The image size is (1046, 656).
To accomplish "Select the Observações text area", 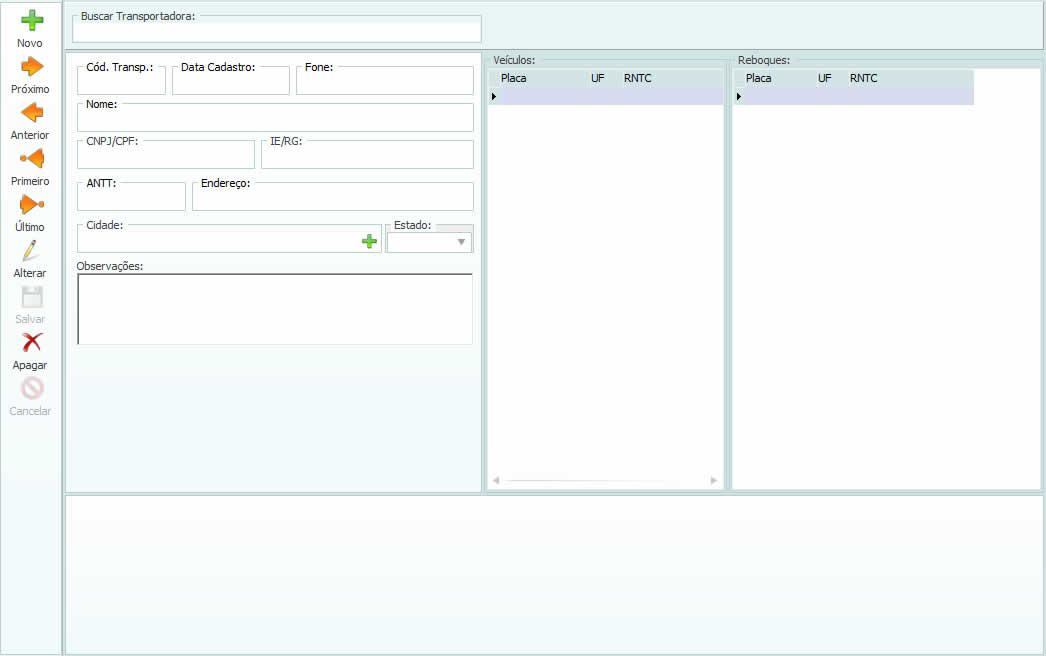I will coord(275,309).
